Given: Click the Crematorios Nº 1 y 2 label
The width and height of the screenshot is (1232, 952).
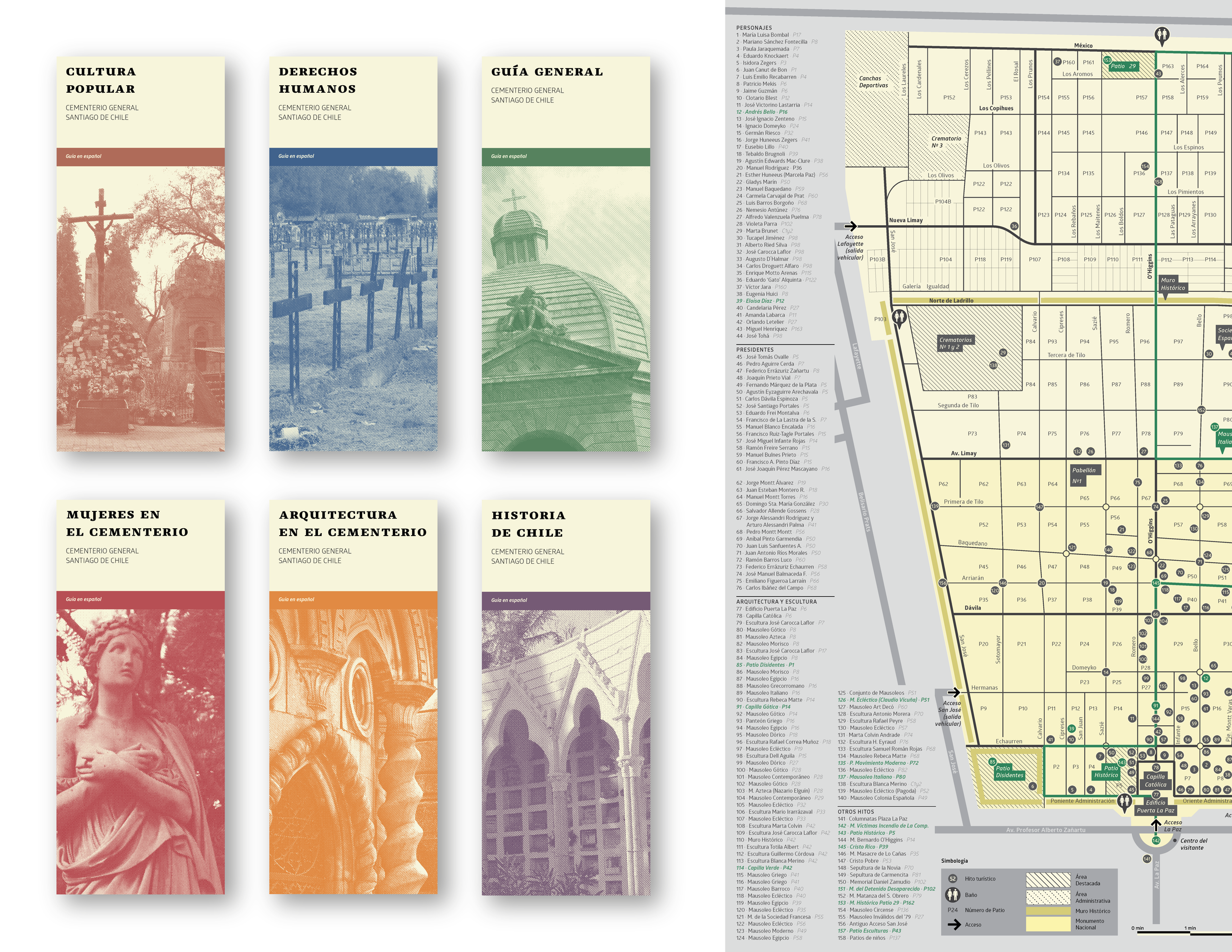Looking at the screenshot, I should tap(955, 343).
